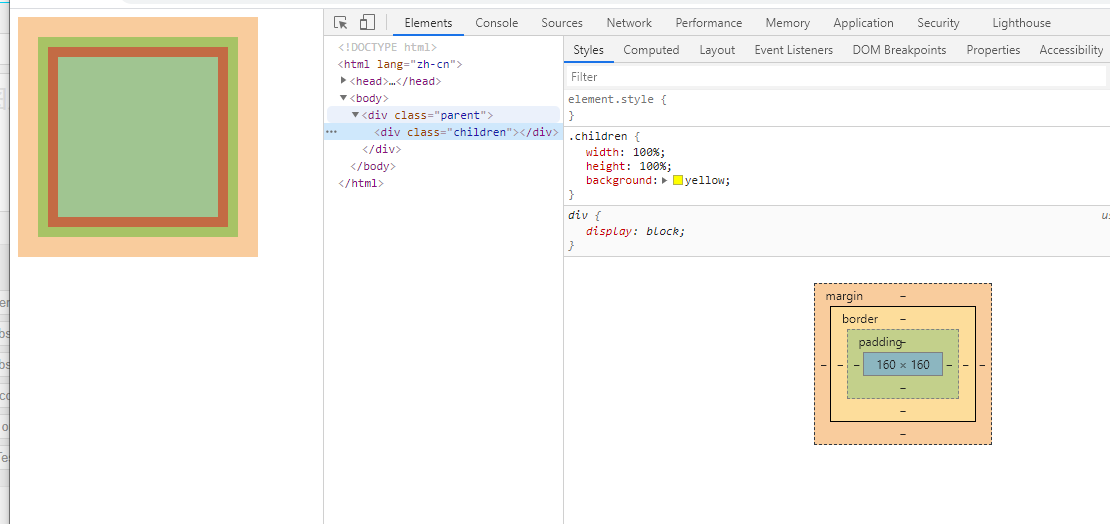The height and width of the screenshot is (524, 1110).
Task: Click the element.style rule block
Action: click(x=837, y=107)
